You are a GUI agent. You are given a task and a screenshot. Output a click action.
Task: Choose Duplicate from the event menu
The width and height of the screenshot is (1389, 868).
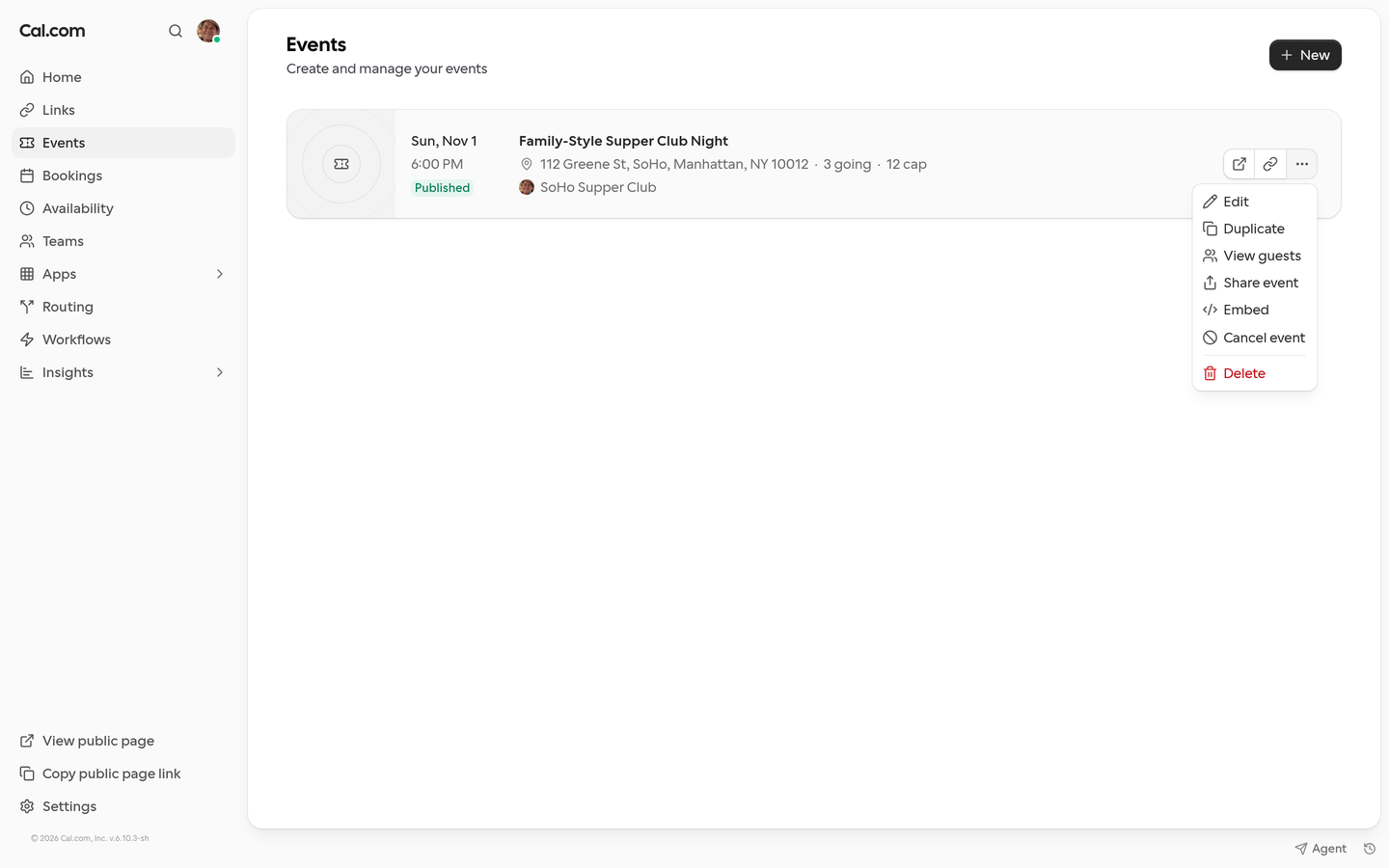[1255, 229]
